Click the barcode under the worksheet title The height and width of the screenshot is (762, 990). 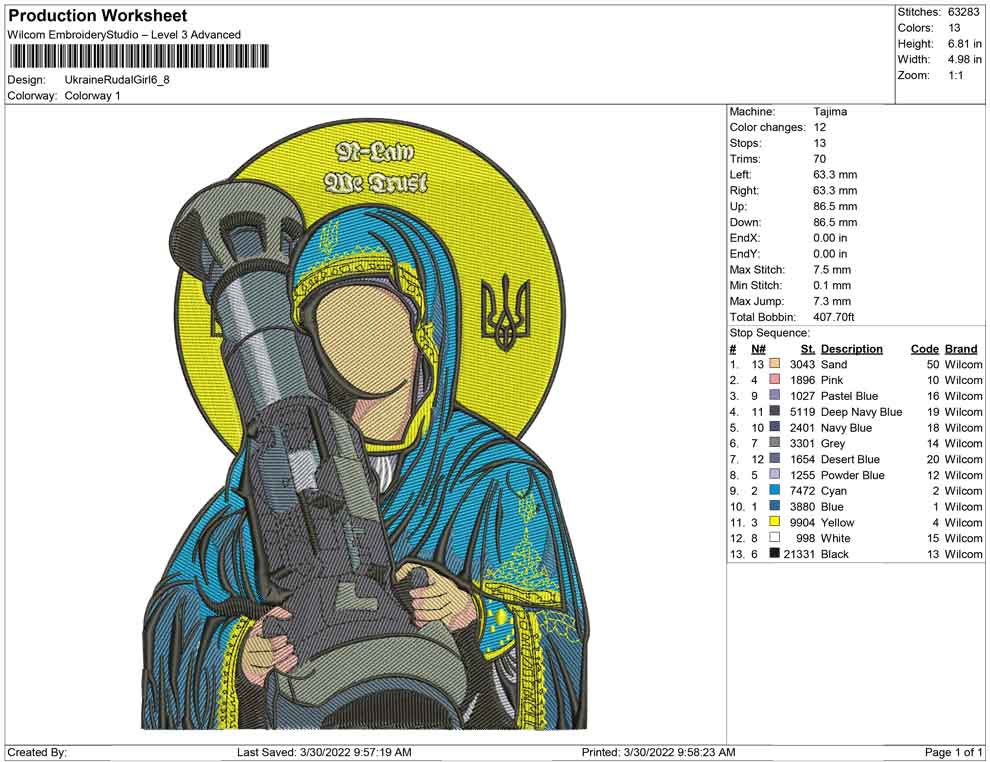pyautogui.click(x=138, y=56)
